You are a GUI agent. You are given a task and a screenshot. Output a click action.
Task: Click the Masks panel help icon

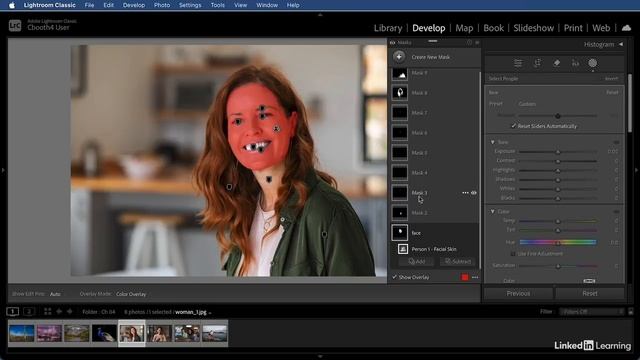tap(469, 42)
